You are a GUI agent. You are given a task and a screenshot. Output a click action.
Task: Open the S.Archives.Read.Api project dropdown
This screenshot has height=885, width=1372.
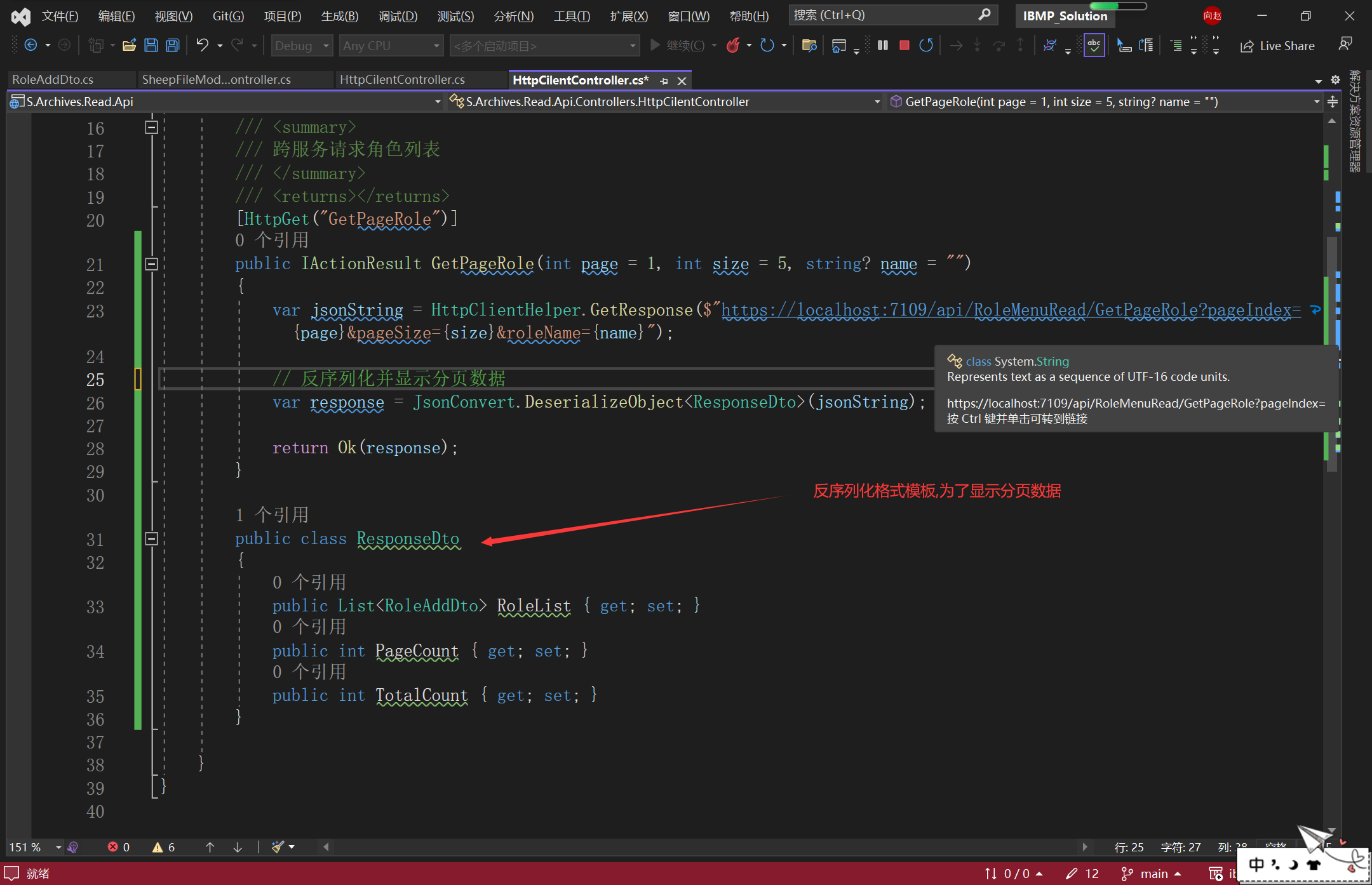[x=225, y=102]
